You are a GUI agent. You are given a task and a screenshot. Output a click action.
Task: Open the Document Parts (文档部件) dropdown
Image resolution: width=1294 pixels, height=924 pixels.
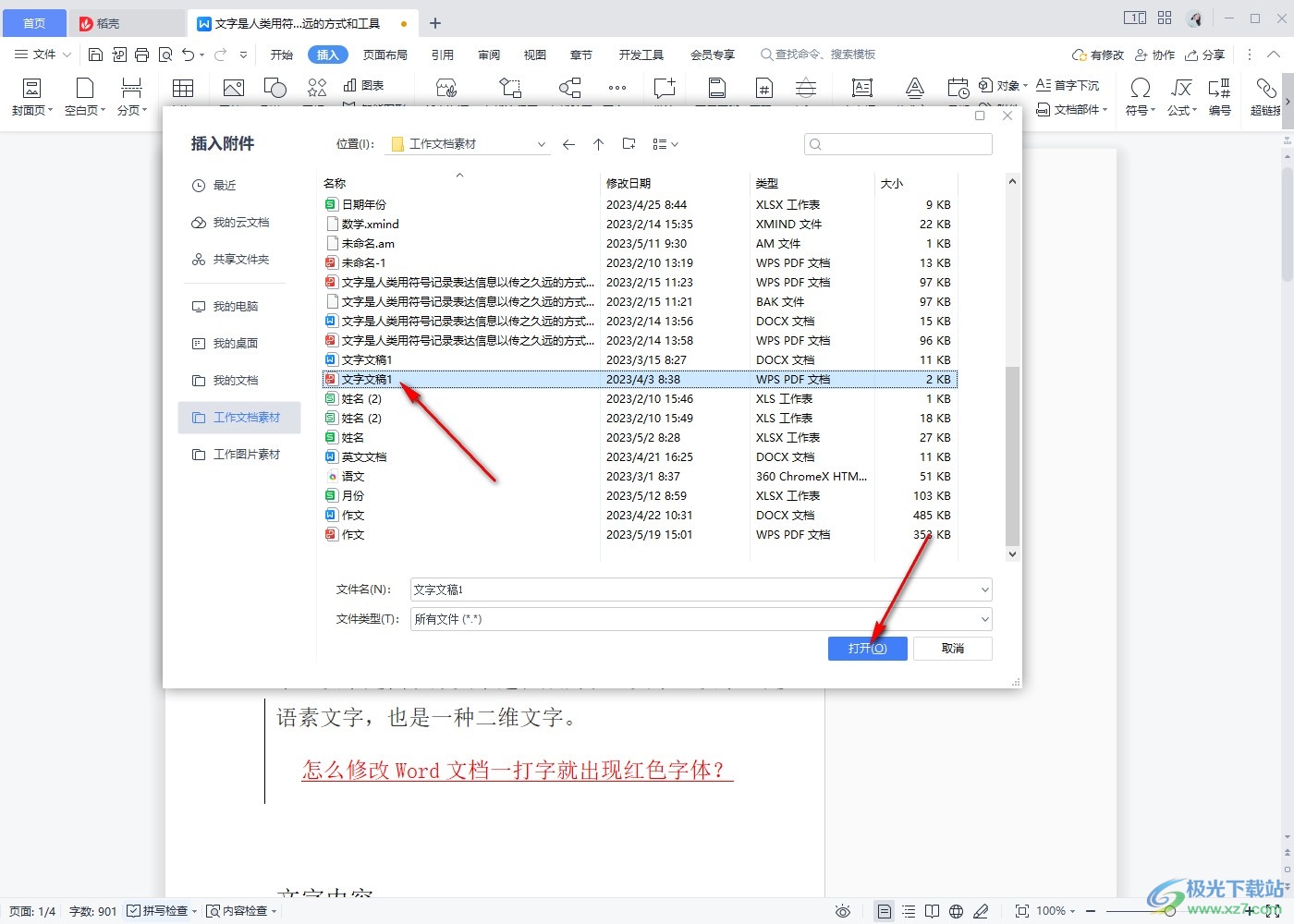pos(1072,109)
